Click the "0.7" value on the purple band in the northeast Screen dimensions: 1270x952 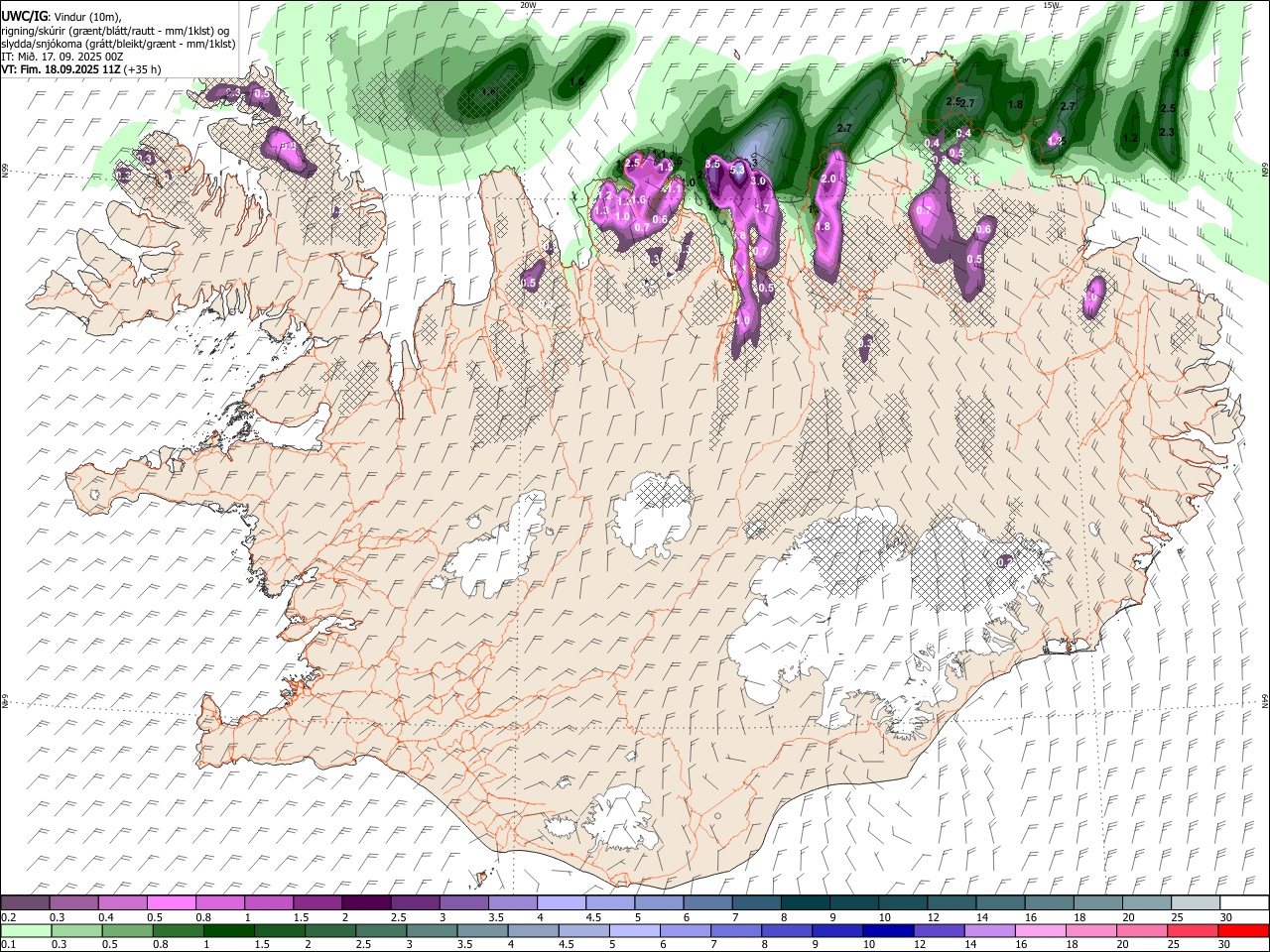(923, 210)
